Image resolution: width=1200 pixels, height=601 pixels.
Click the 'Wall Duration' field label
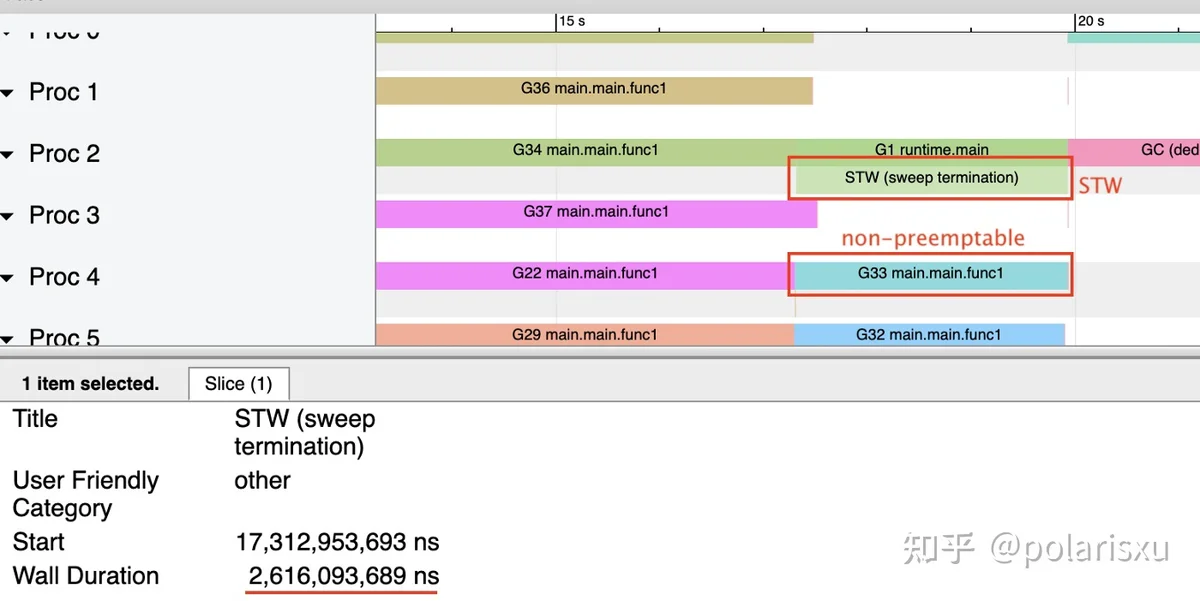pos(86,577)
